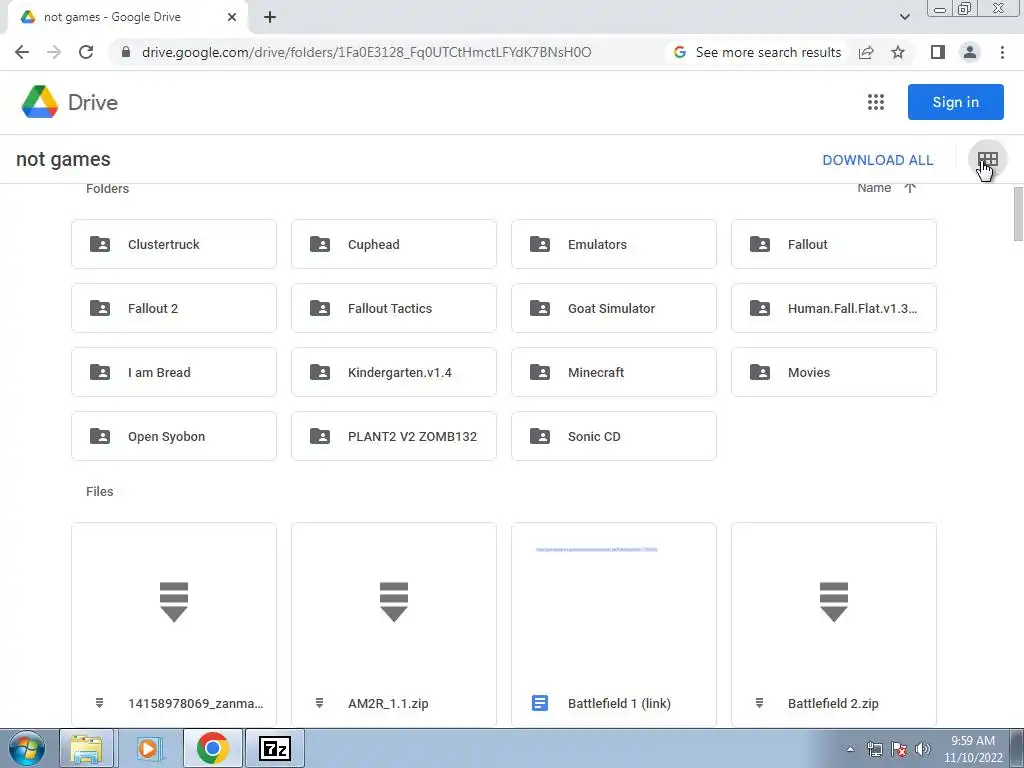
Task: Open Chrome three-dot menu
Action: click(x=1002, y=52)
